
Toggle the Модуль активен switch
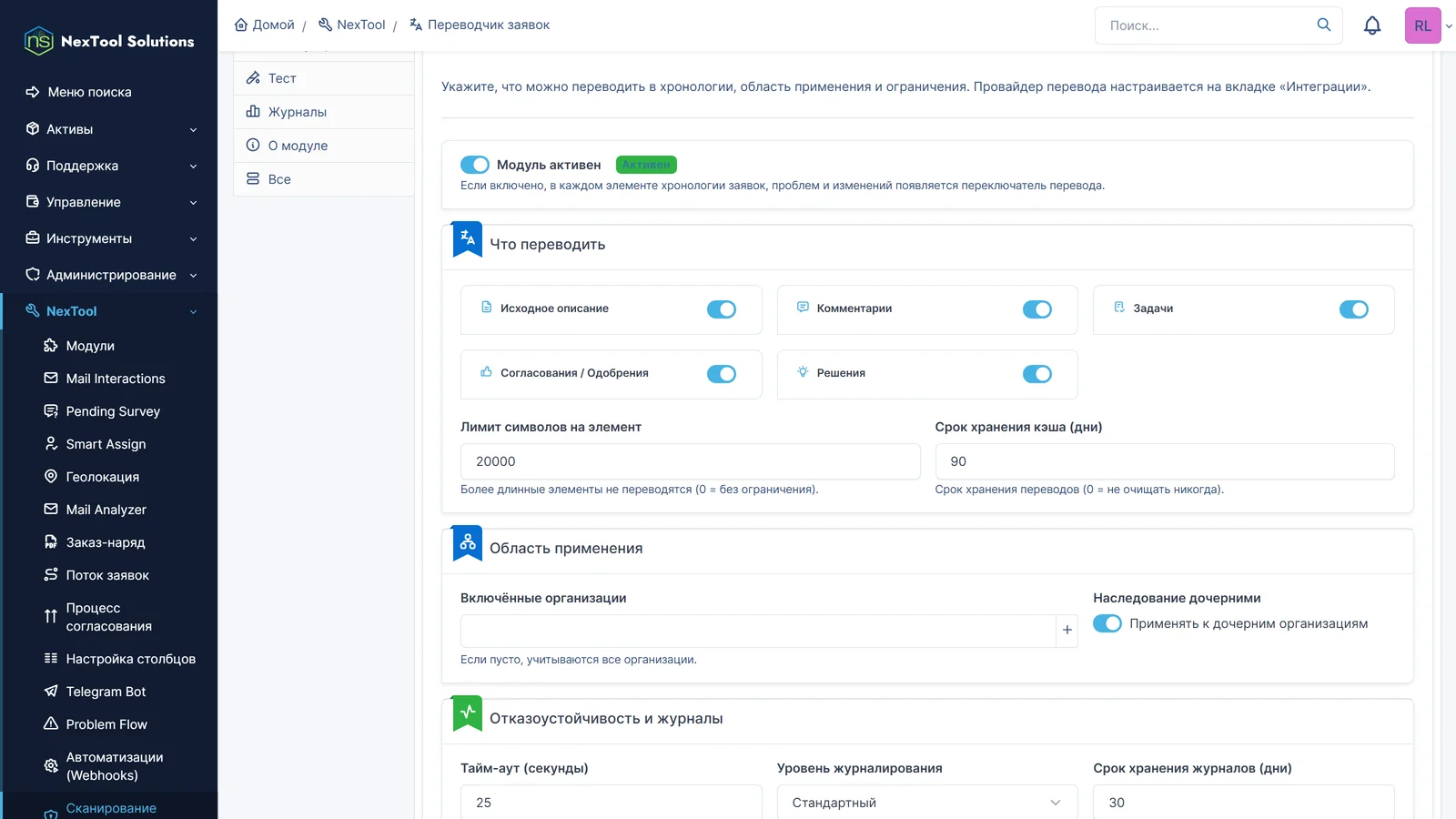point(475,165)
